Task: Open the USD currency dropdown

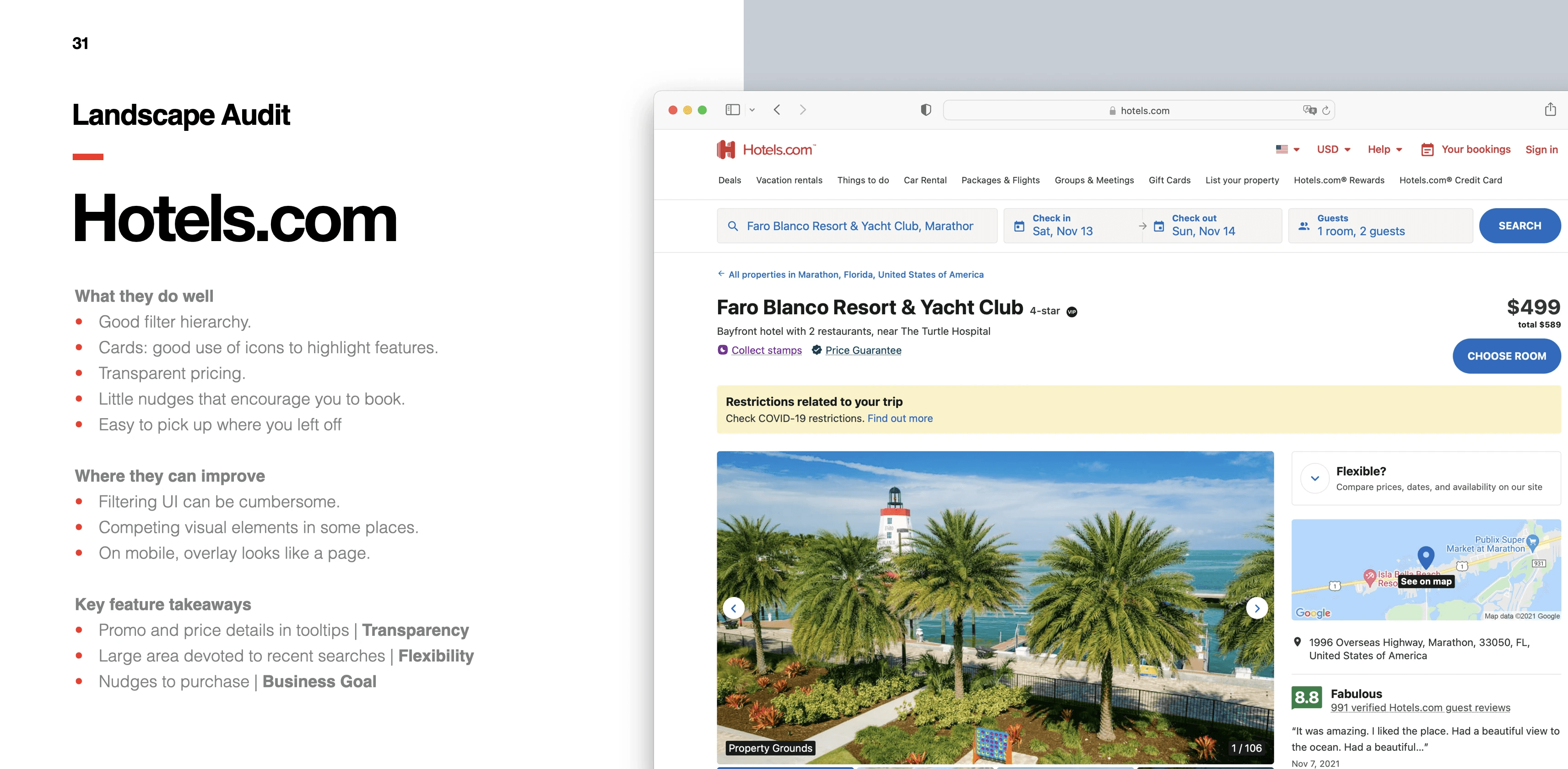Action: 1334,149
